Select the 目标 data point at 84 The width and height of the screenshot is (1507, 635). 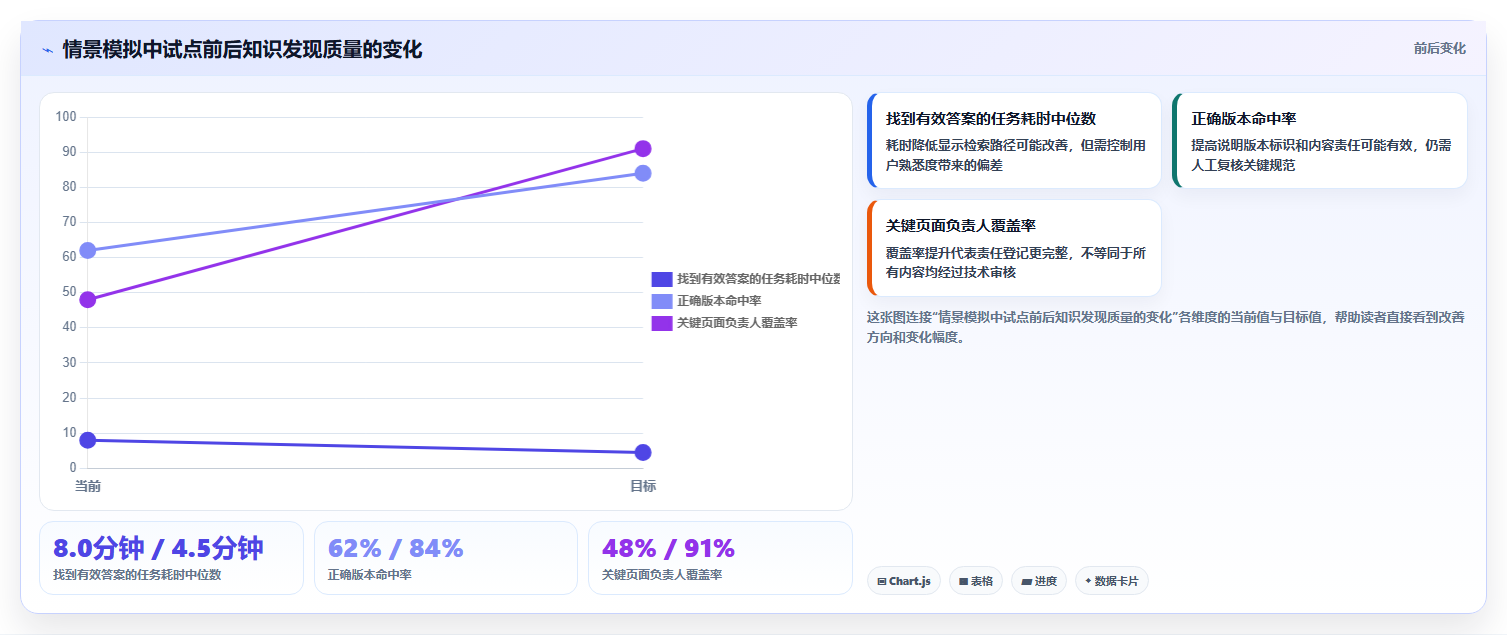coord(643,173)
